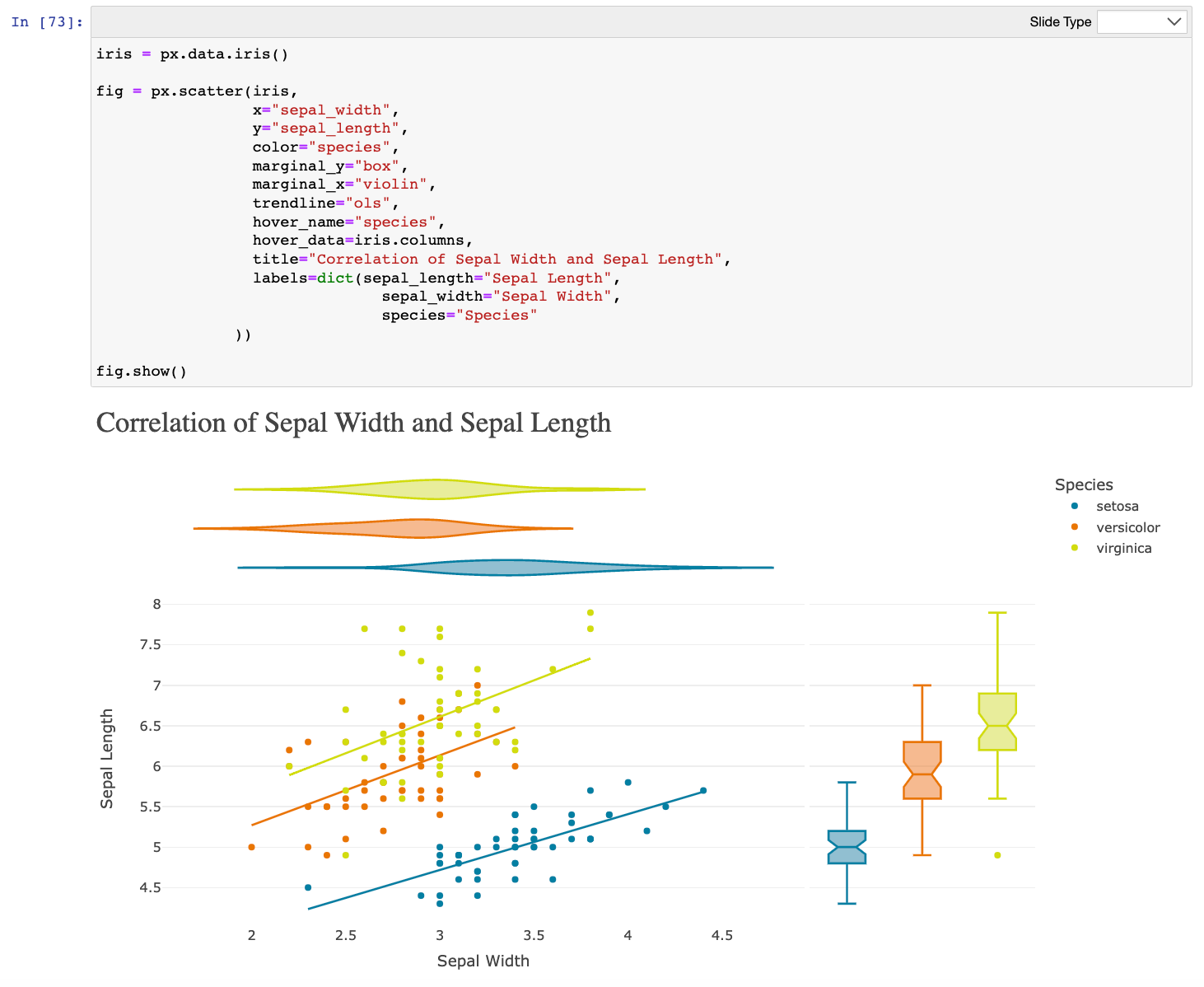Click the yellow virginica box plot
This screenshot has width=1204, height=987.
[997, 722]
